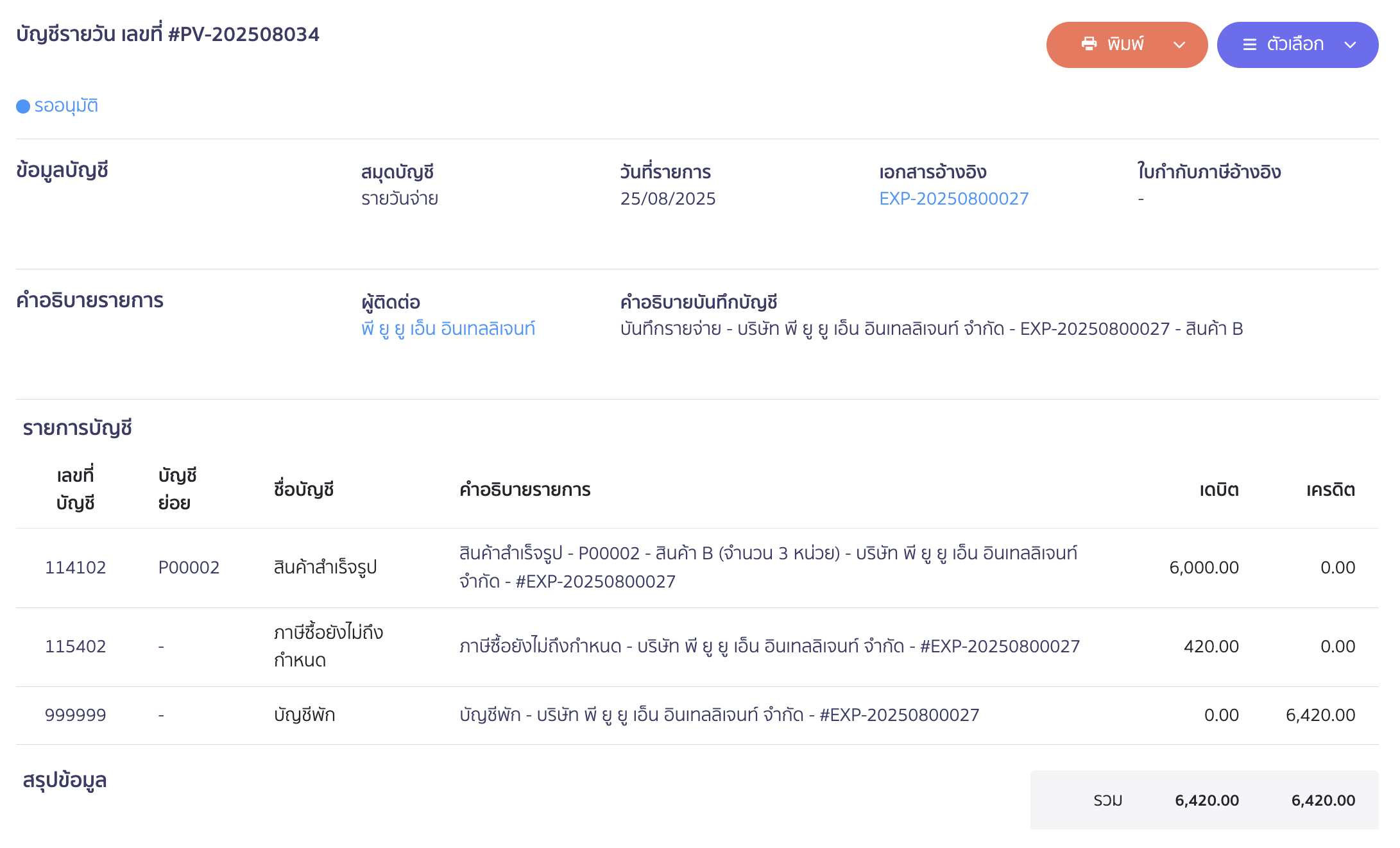
Task: Click the printer icon in พิมพ์ button
Action: [1089, 44]
